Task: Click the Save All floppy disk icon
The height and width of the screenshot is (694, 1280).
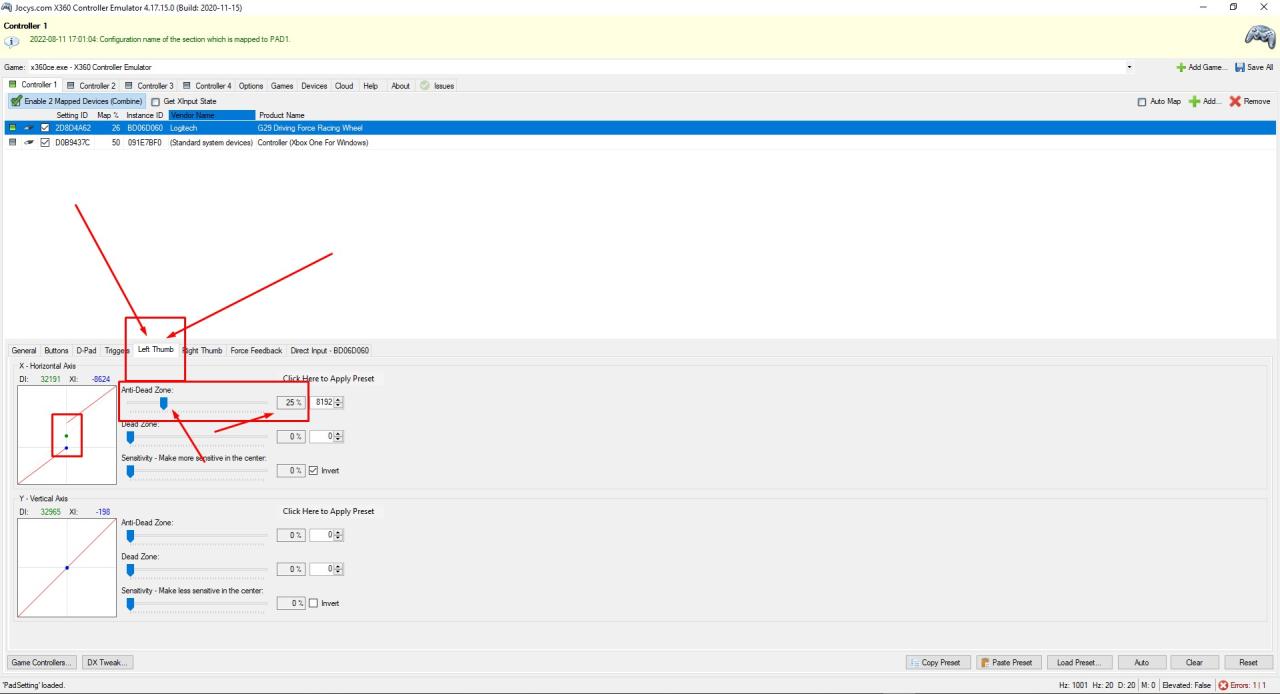Action: (x=1241, y=67)
